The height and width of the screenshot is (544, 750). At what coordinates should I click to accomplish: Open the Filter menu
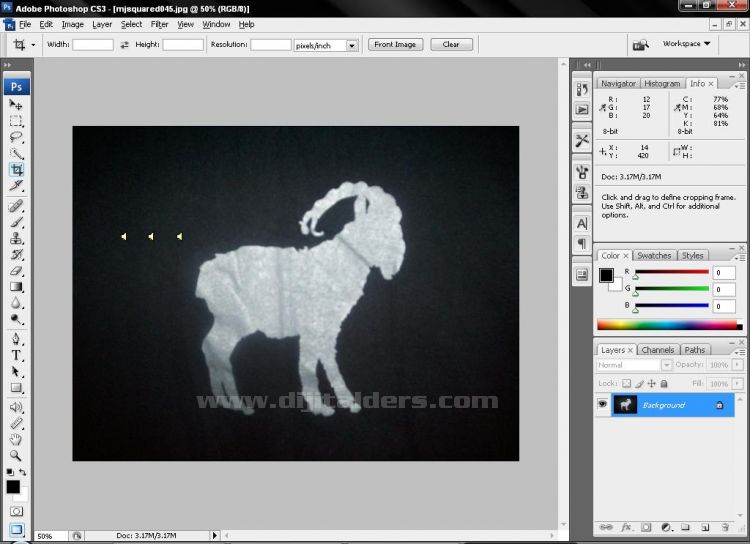159,24
